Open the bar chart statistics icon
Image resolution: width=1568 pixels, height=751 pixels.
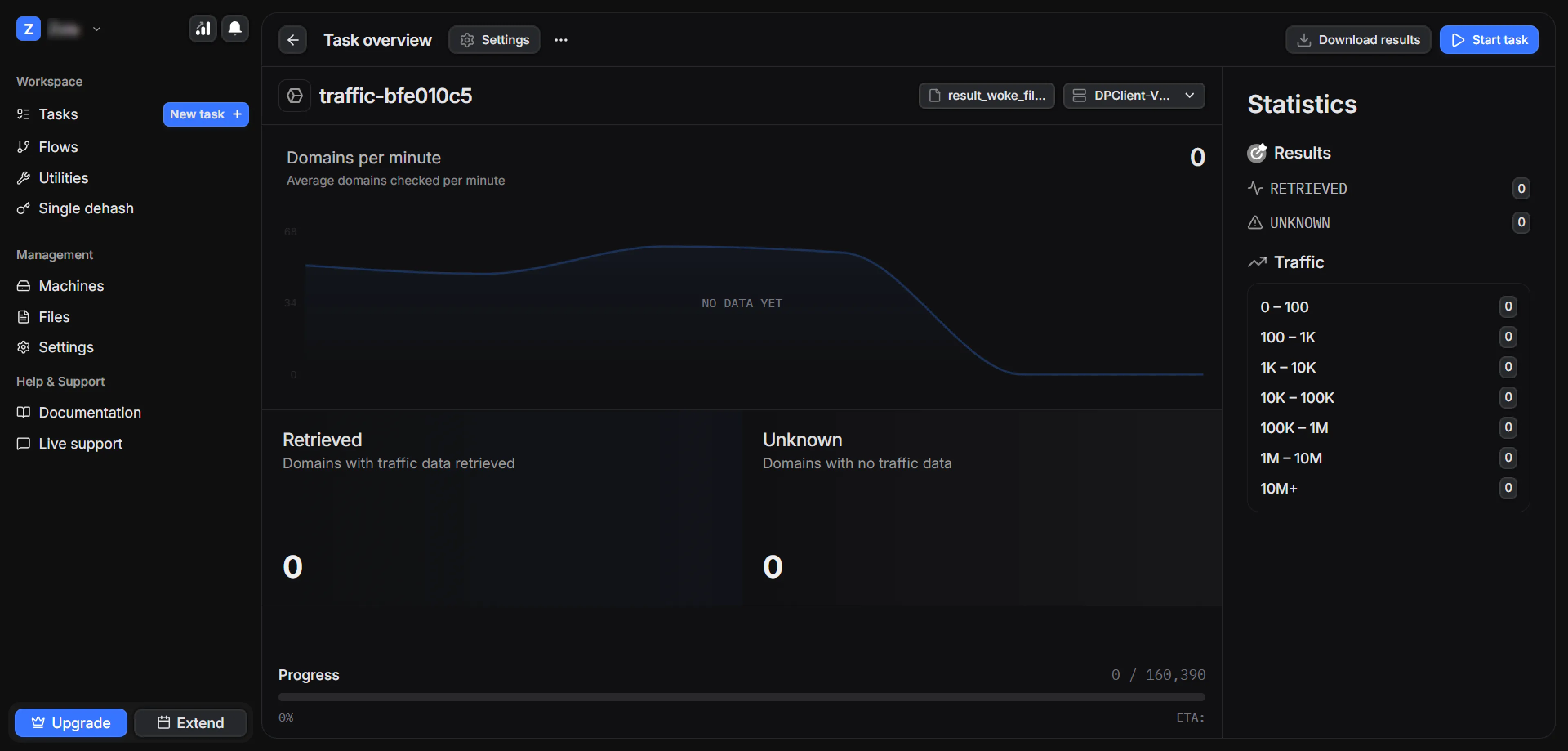click(x=203, y=28)
